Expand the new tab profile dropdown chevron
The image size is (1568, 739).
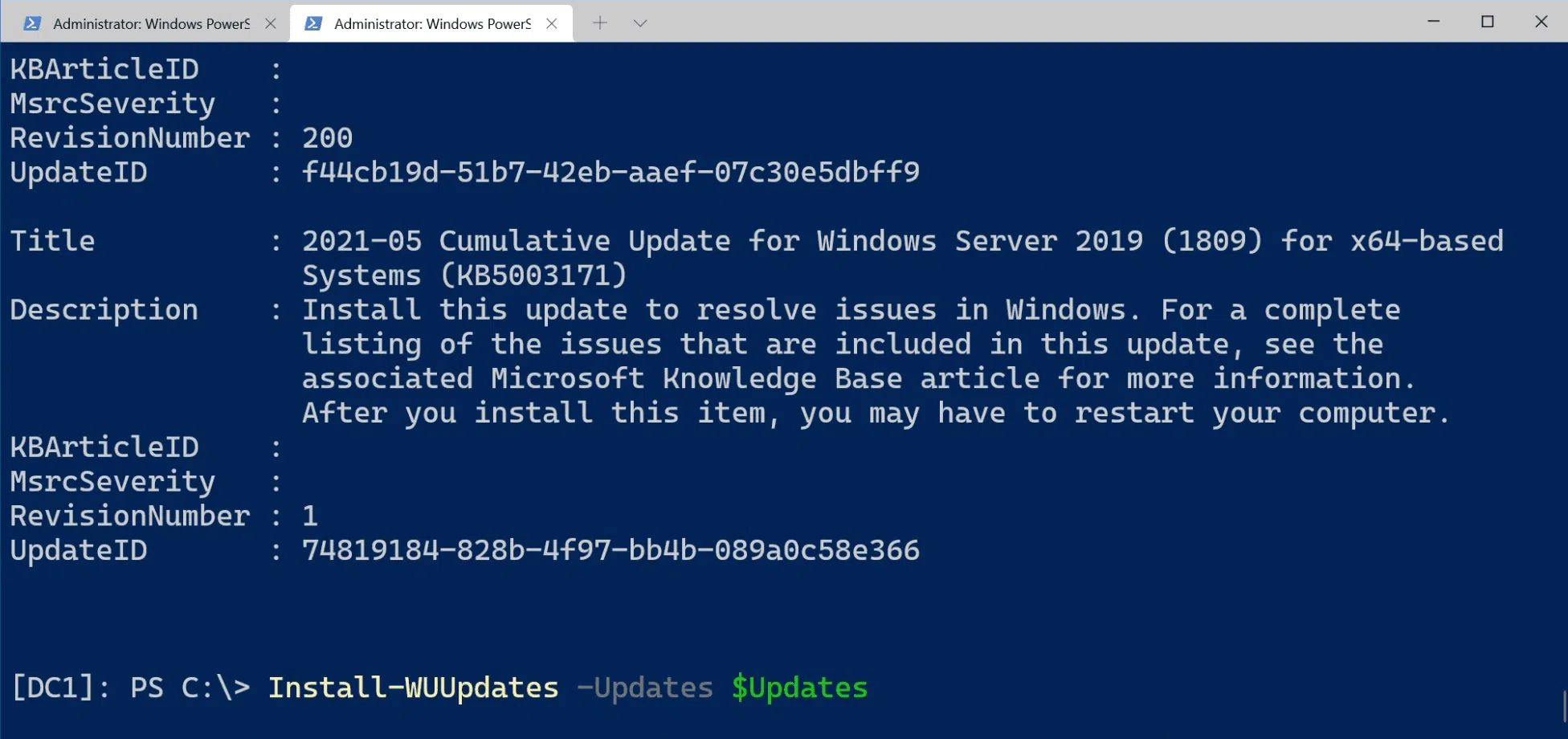tap(640, 23)
